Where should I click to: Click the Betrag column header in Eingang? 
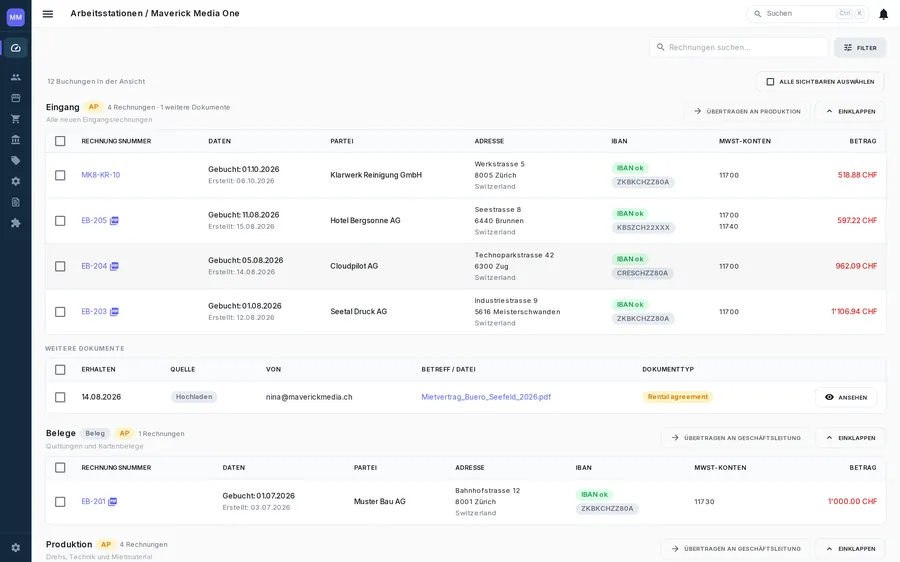[863, 141]
